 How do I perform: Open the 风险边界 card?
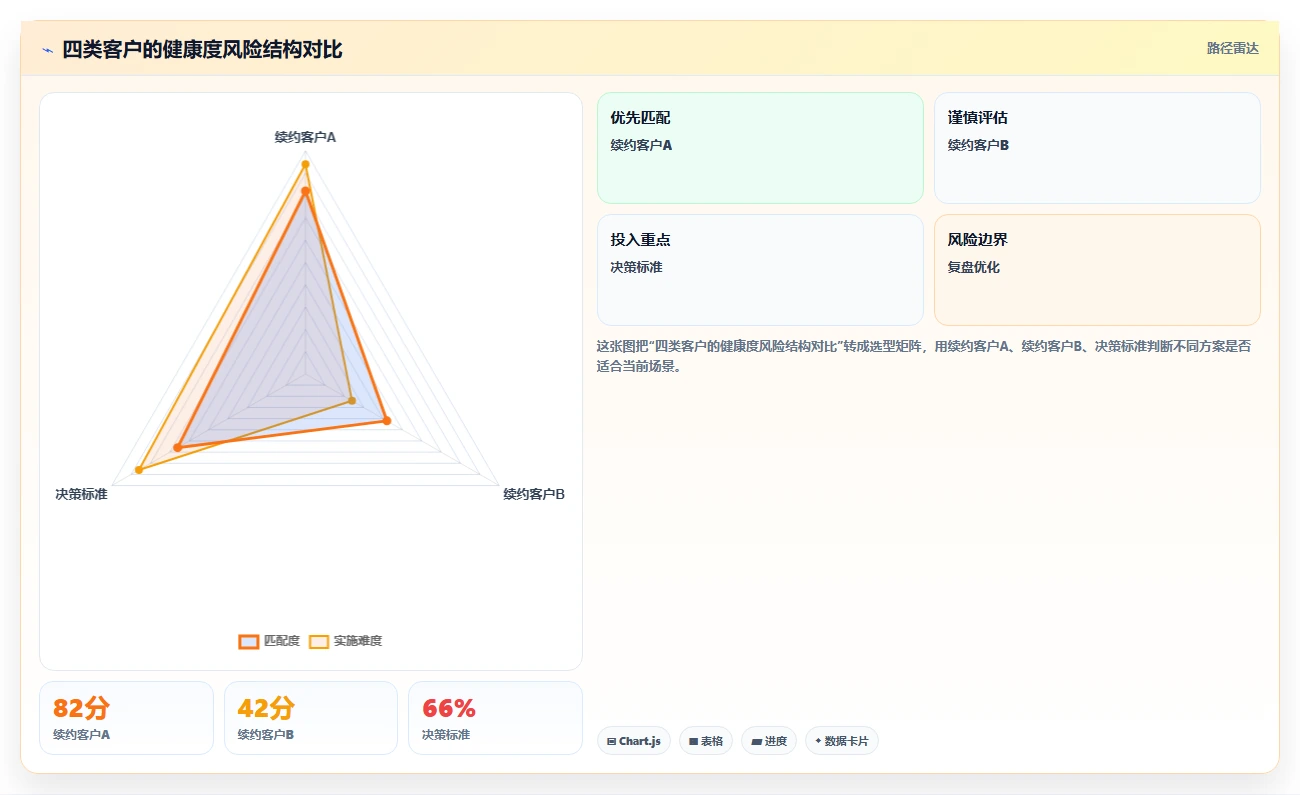click(1097, 270)
